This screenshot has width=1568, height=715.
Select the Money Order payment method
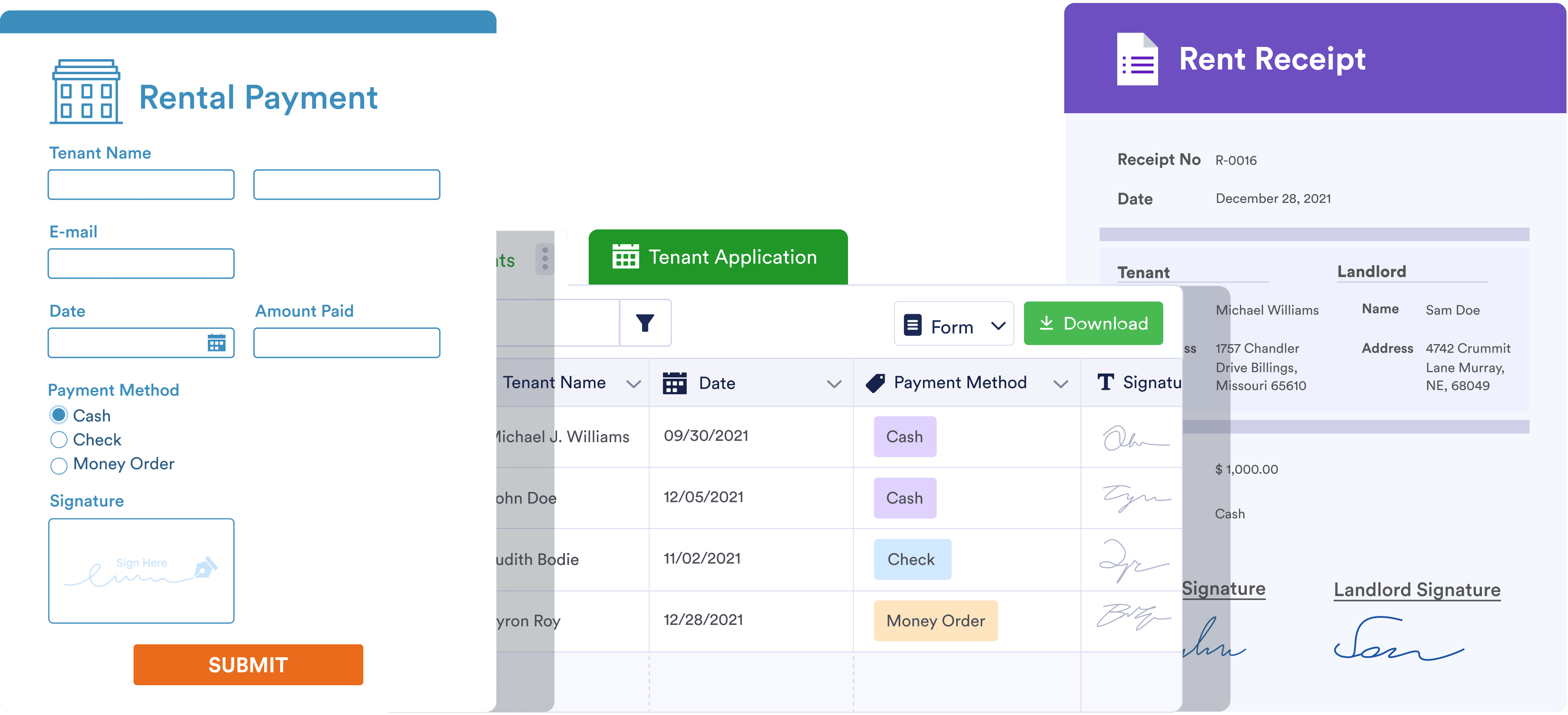[59, 465]
